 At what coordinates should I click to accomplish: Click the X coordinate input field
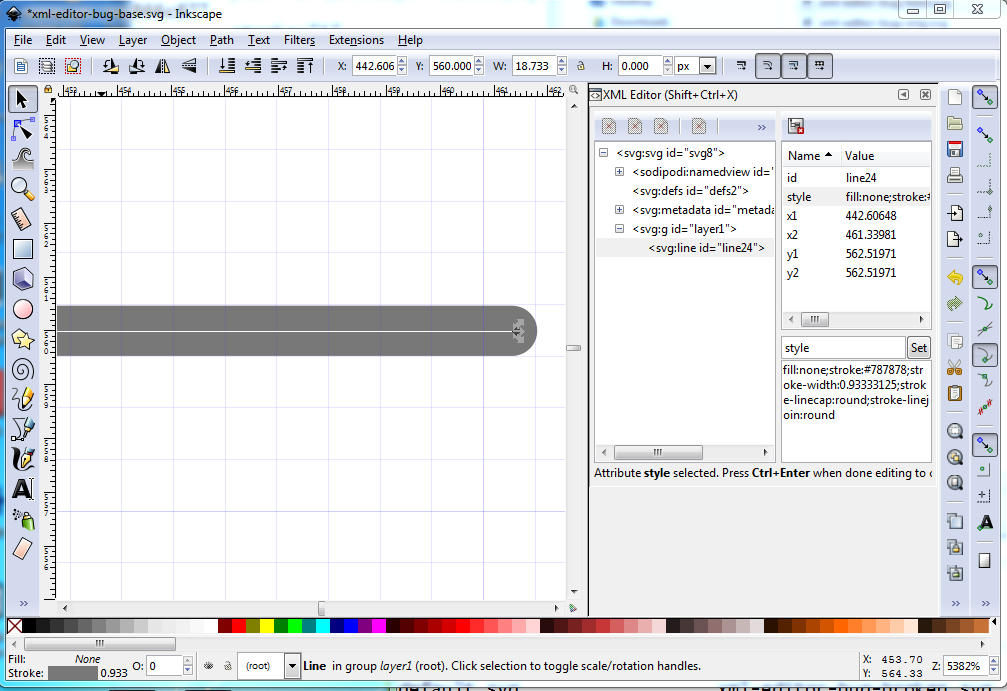[375, 66]
